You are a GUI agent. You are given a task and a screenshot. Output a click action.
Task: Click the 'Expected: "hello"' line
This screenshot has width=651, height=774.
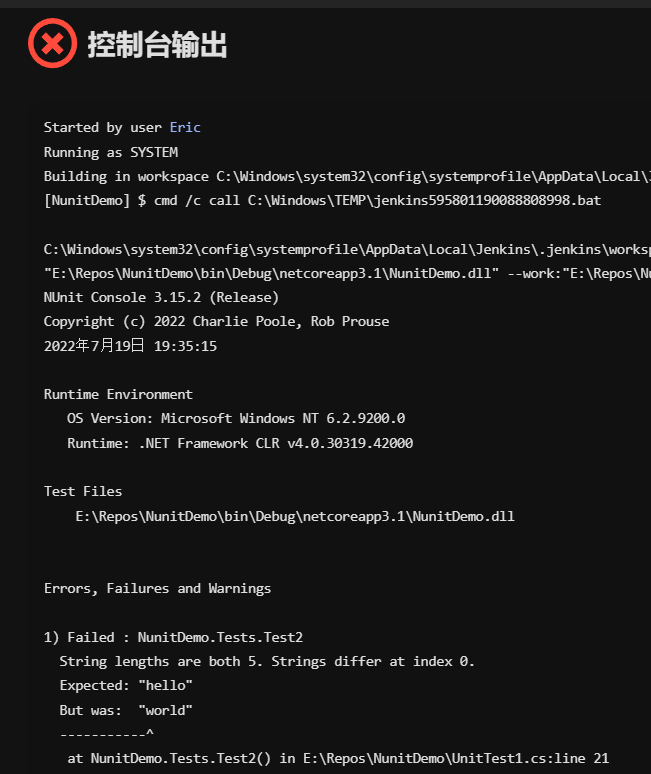[x=126, y=685]
